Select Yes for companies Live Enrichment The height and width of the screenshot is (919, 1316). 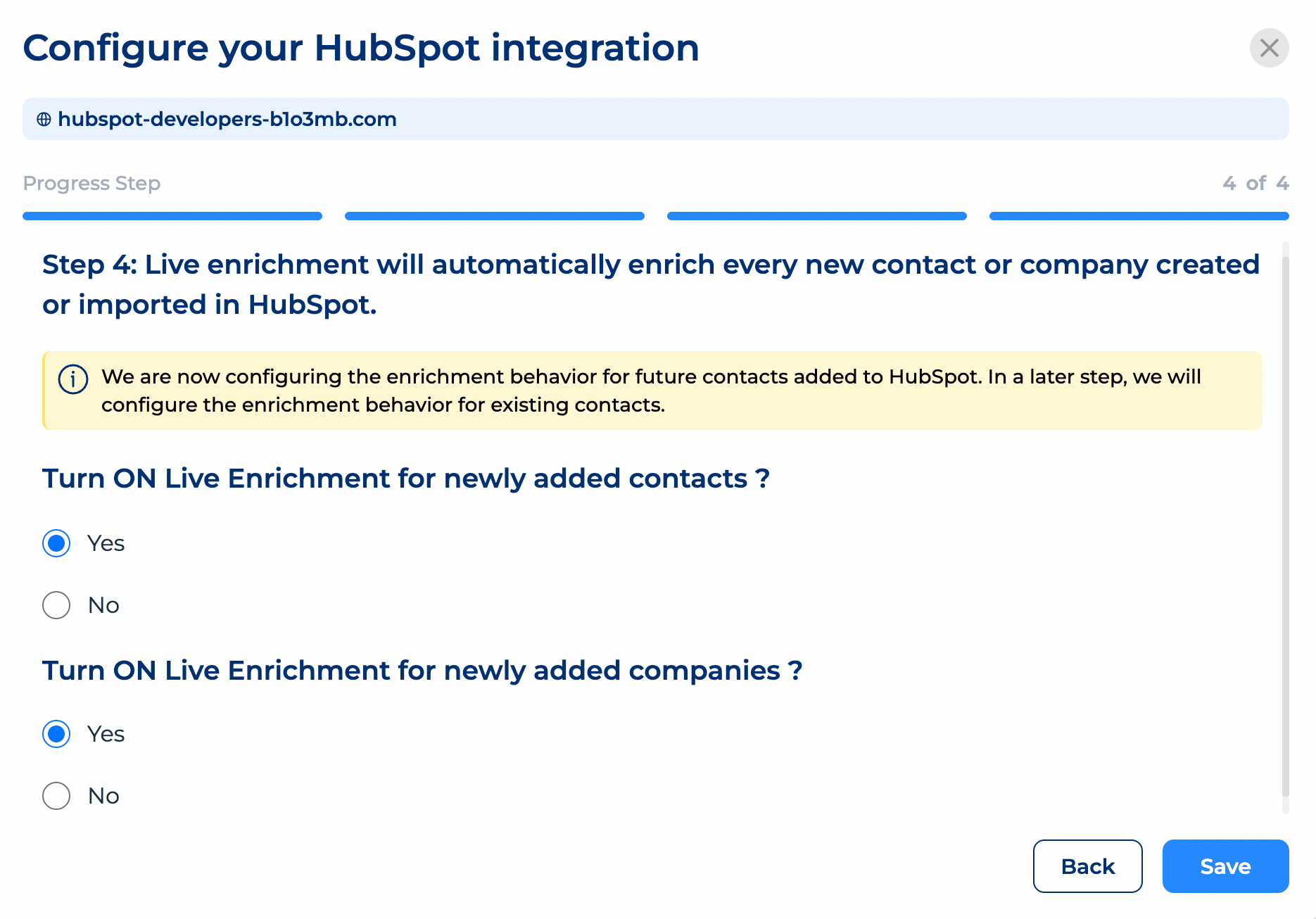(x=56, y=734)
